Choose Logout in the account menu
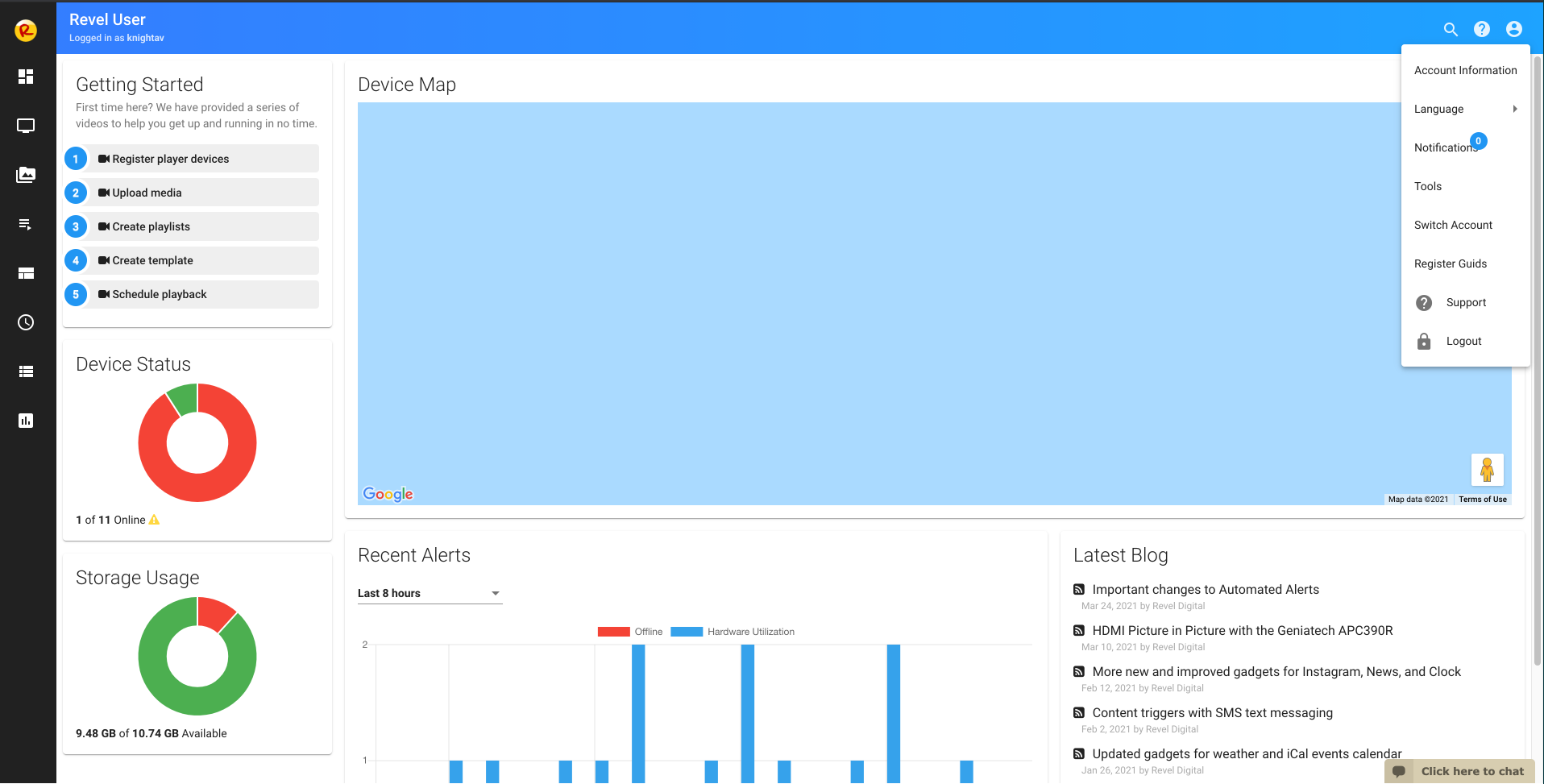This screenshot has width=1544, height=784. [1463, 341]
